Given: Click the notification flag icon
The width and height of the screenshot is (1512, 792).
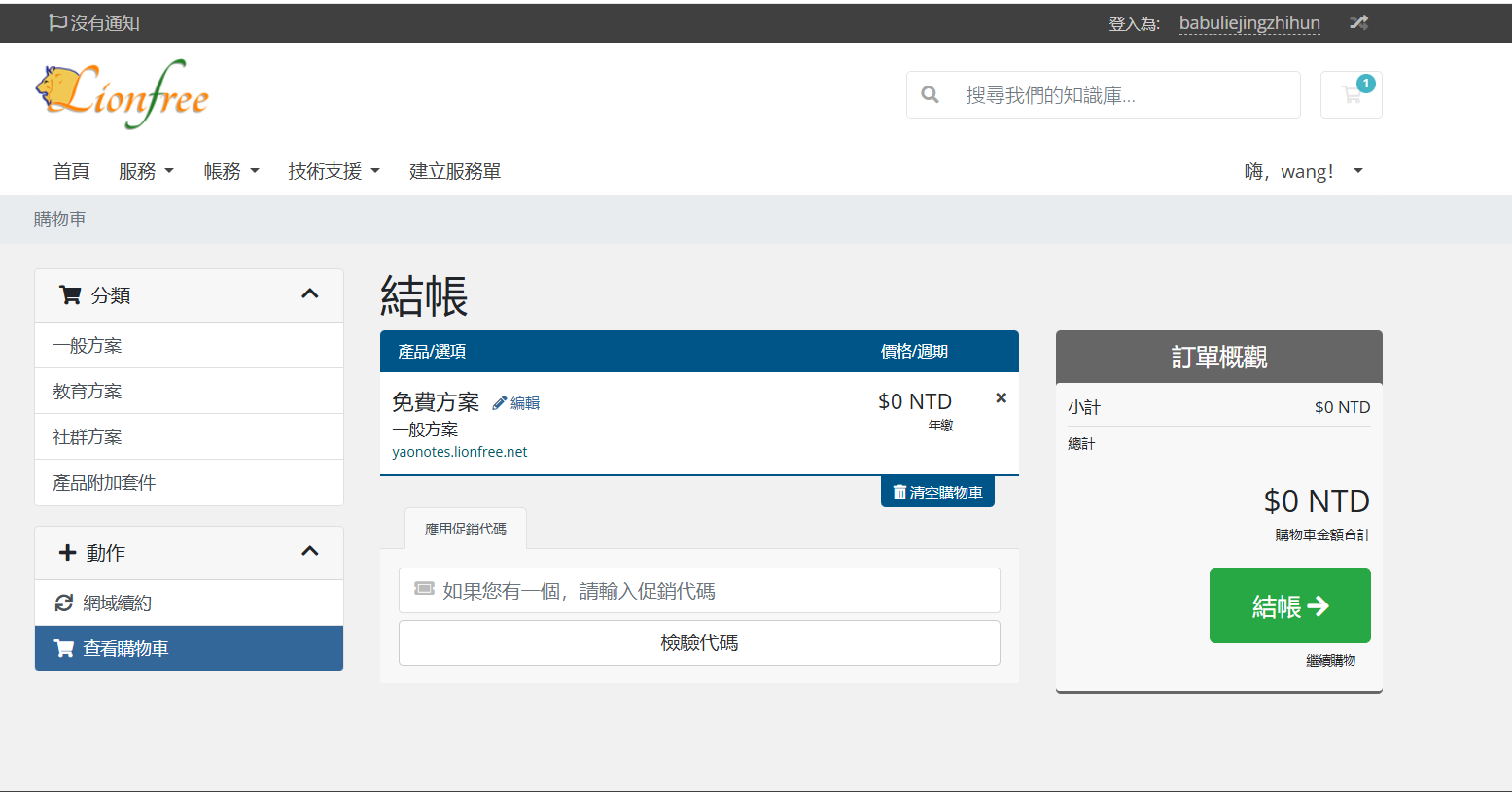Looking at the screenshot, I should [57, 22].
